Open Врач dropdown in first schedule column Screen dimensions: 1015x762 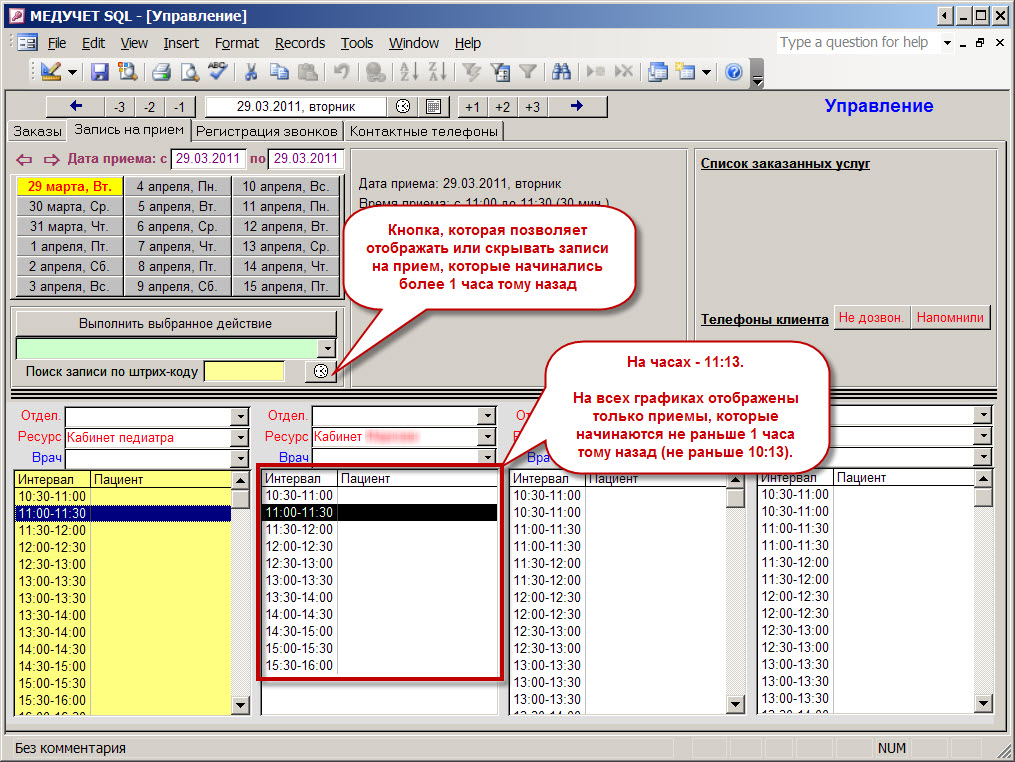(240, 458)
